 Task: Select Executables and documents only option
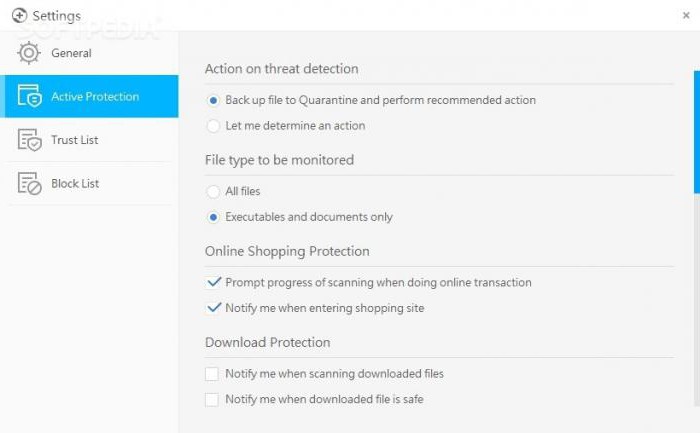212,217
